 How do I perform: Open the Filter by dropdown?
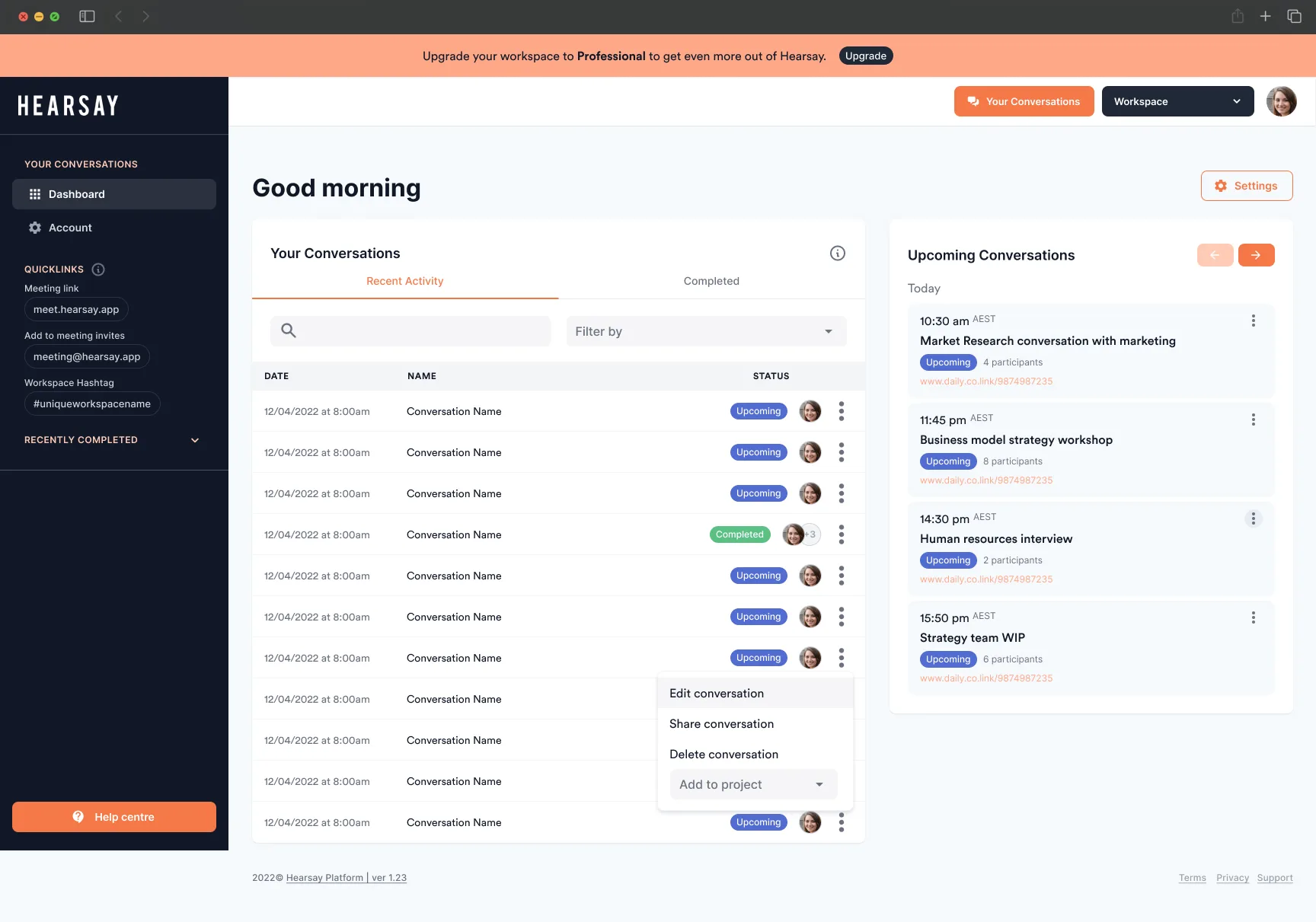(706, 331)
